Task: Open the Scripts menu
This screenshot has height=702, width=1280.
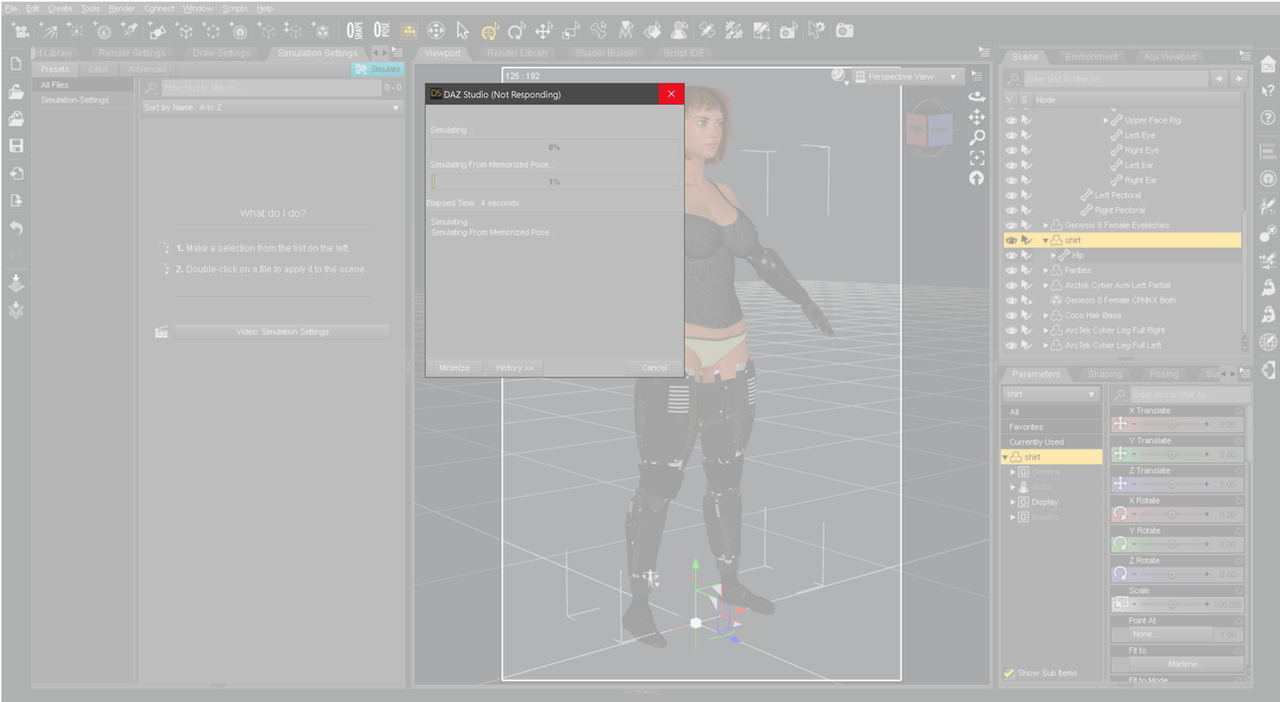Action: (235, 8)
